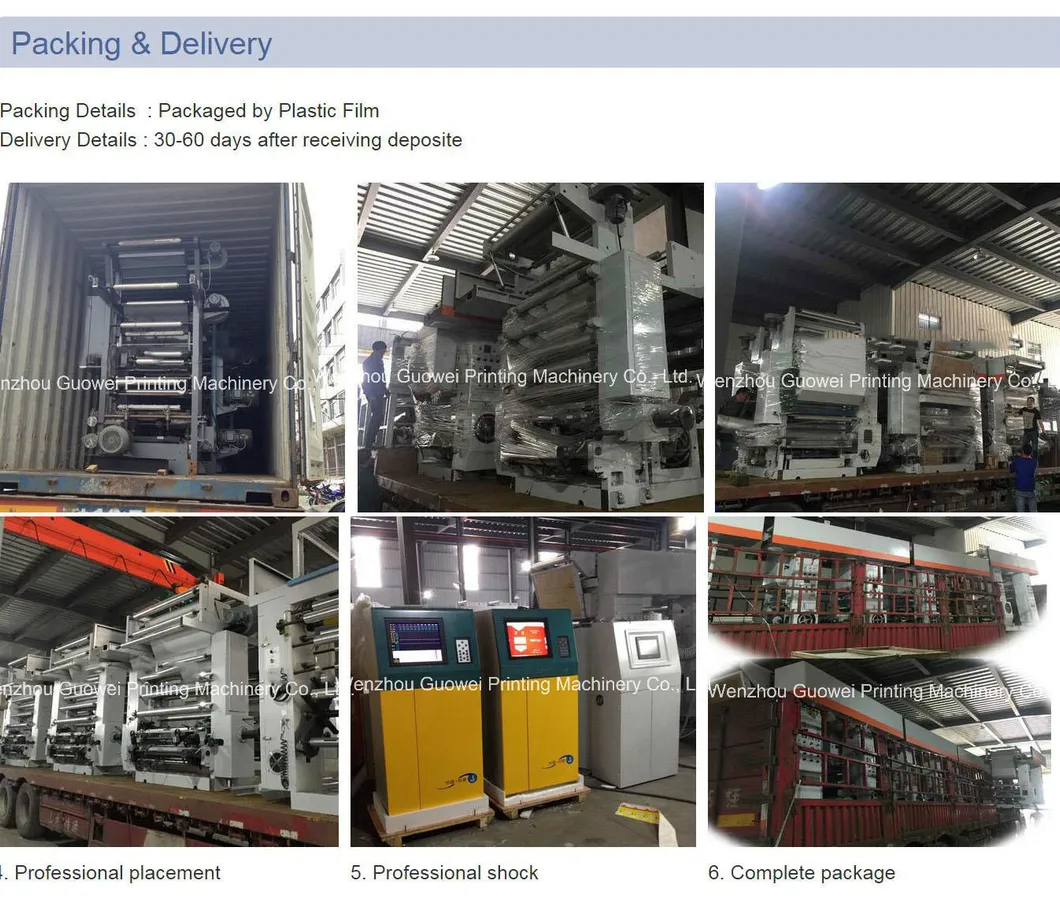
Task: Click the white control cabinet with screen
Action: tap(635, 703)
